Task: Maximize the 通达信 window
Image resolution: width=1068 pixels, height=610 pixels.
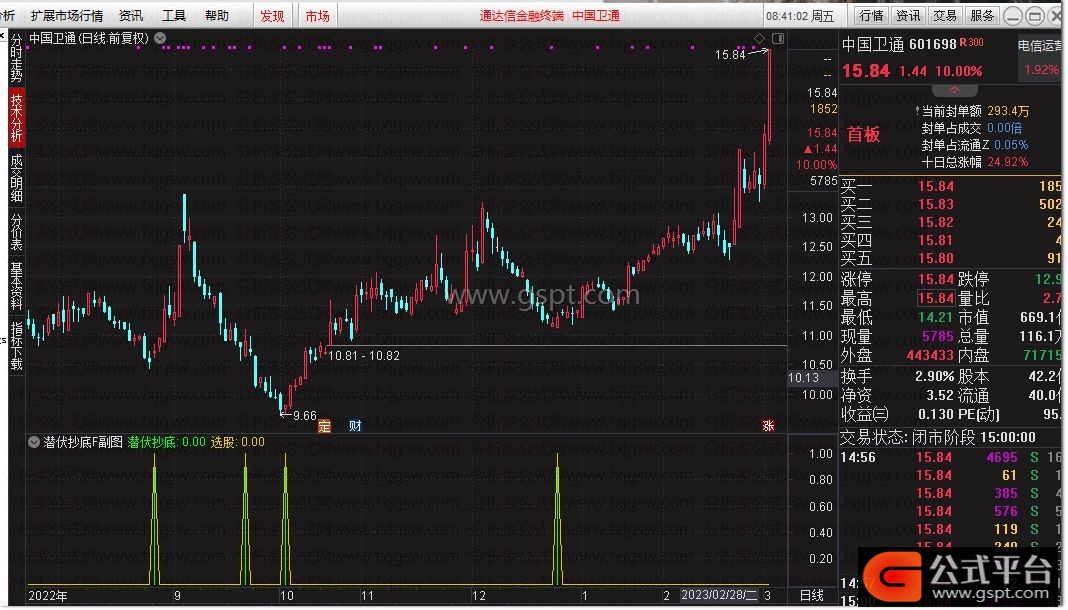Action: (1035, 16)
